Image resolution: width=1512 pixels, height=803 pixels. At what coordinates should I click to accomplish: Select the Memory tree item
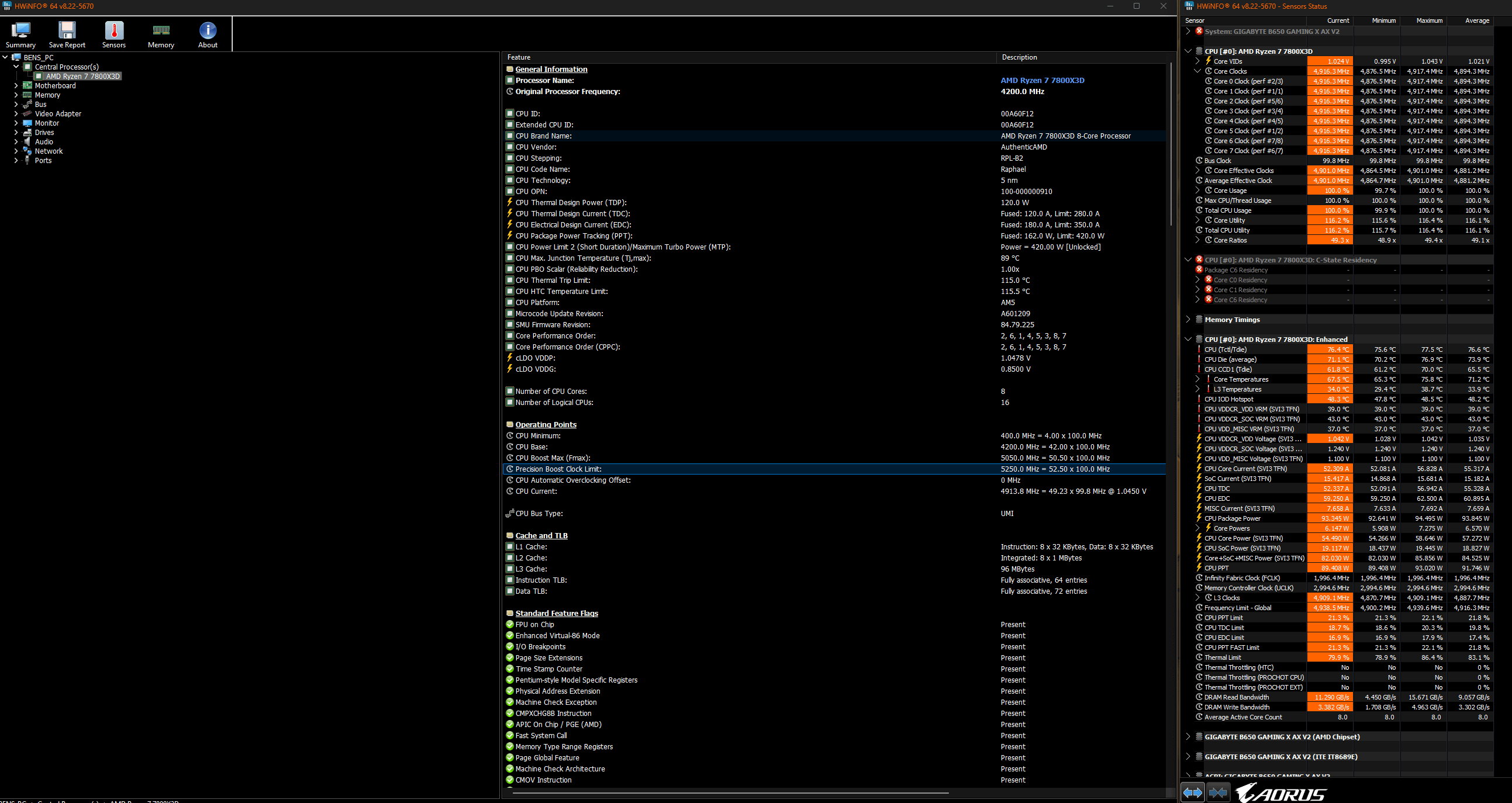[47, 95]
